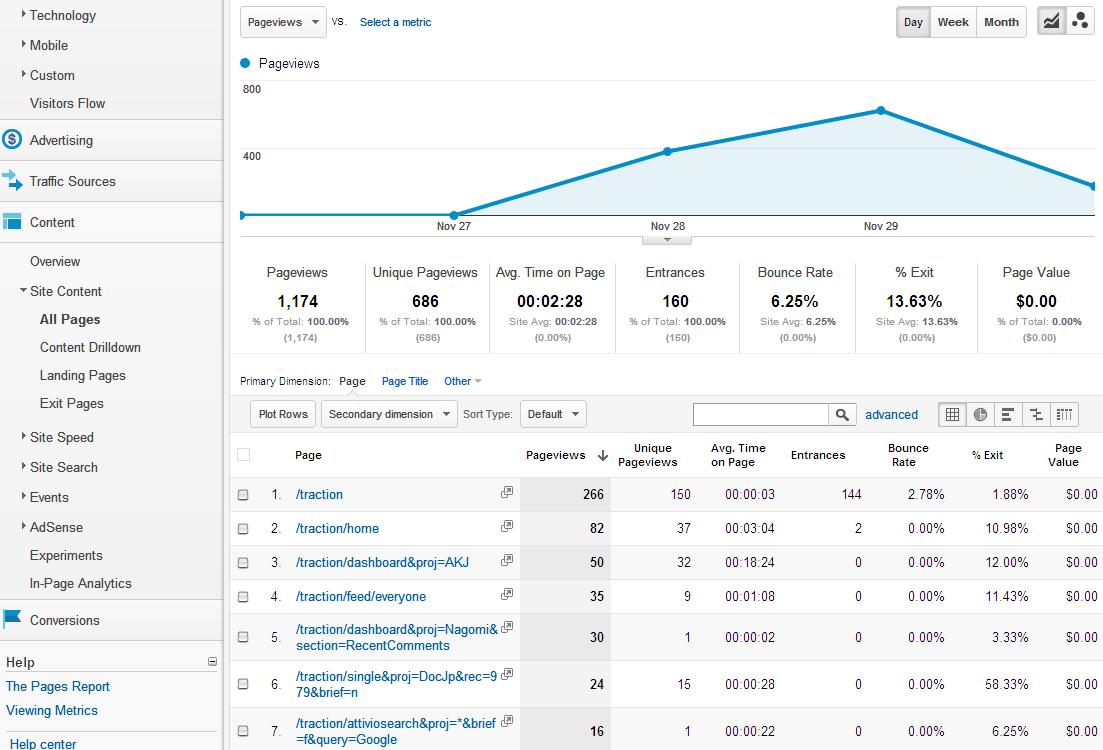Expand the Mobile menu item

(49, 45)
